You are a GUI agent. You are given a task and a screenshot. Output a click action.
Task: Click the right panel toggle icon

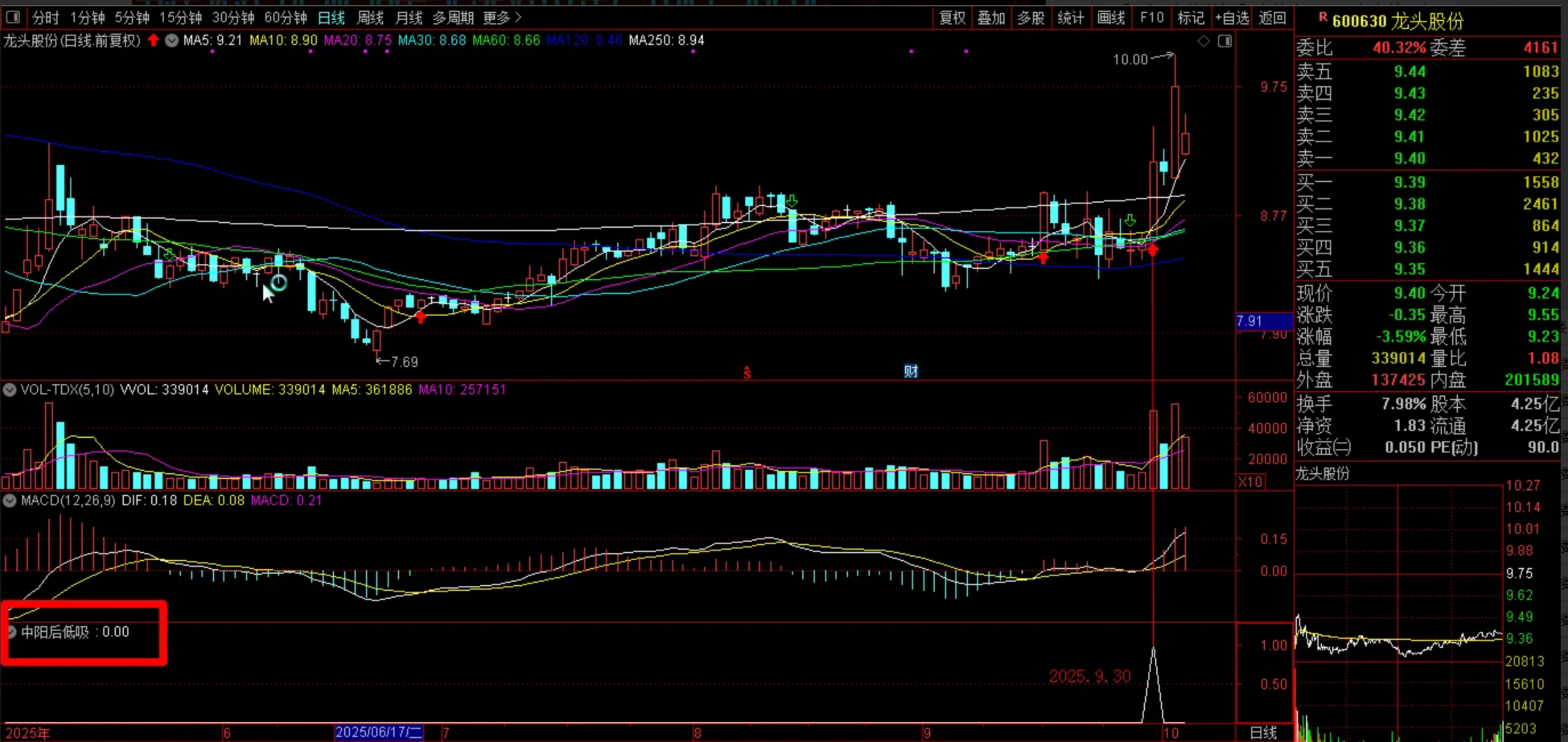tap(1224, 41)
